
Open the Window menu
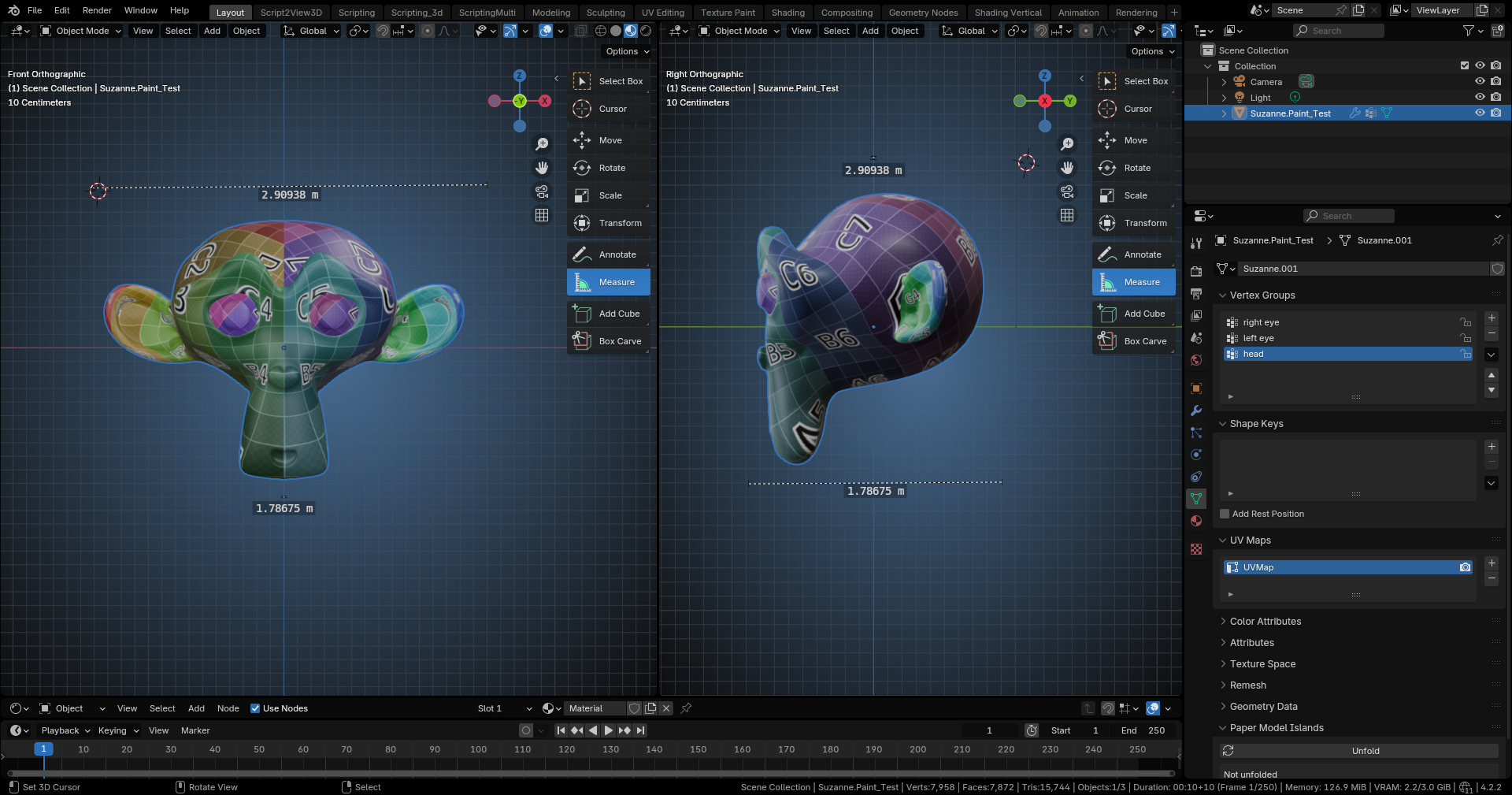click(x=141, y=10)
